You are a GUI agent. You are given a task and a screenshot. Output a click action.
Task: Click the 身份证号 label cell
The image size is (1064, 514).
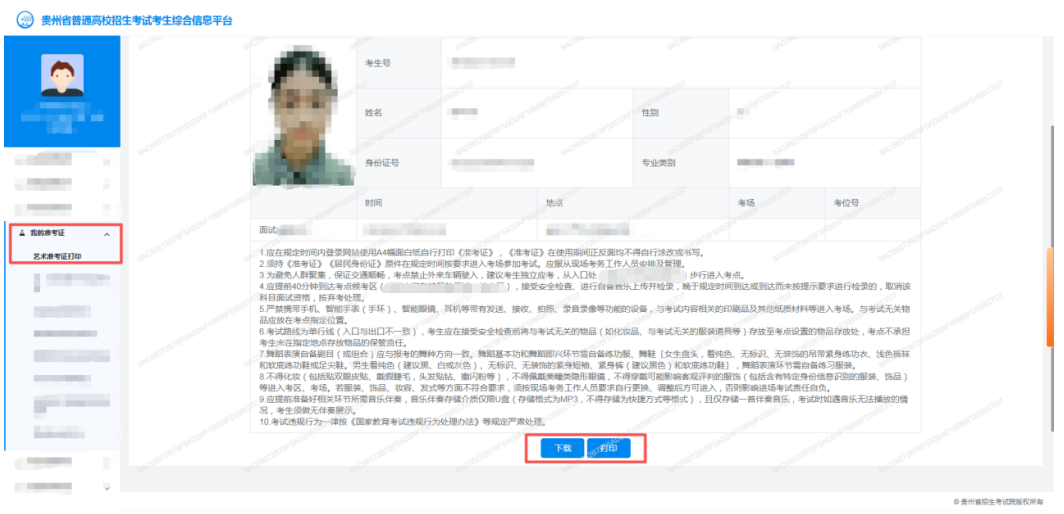click(398, 163)
